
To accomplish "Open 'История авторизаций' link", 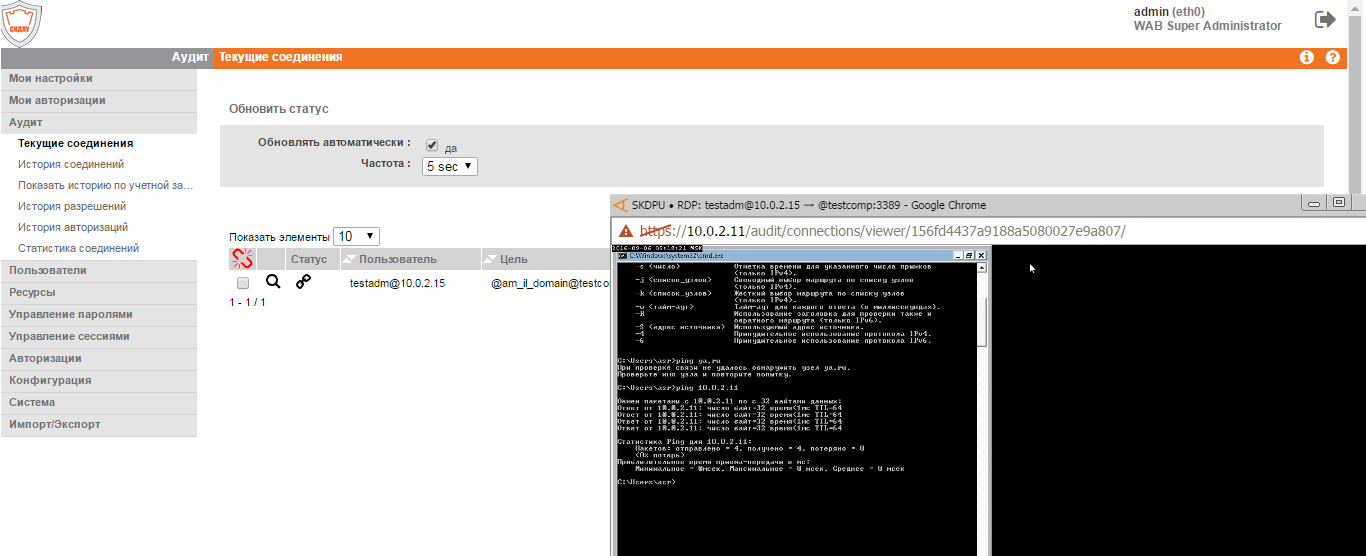I will pos(73,227).
